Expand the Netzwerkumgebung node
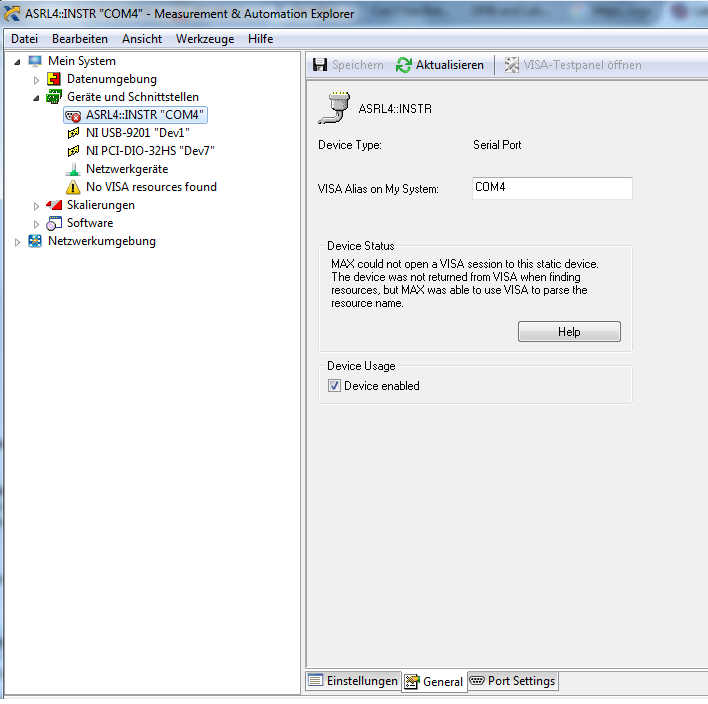The height and width of the screenshot is (704, 708). [17, 242]
